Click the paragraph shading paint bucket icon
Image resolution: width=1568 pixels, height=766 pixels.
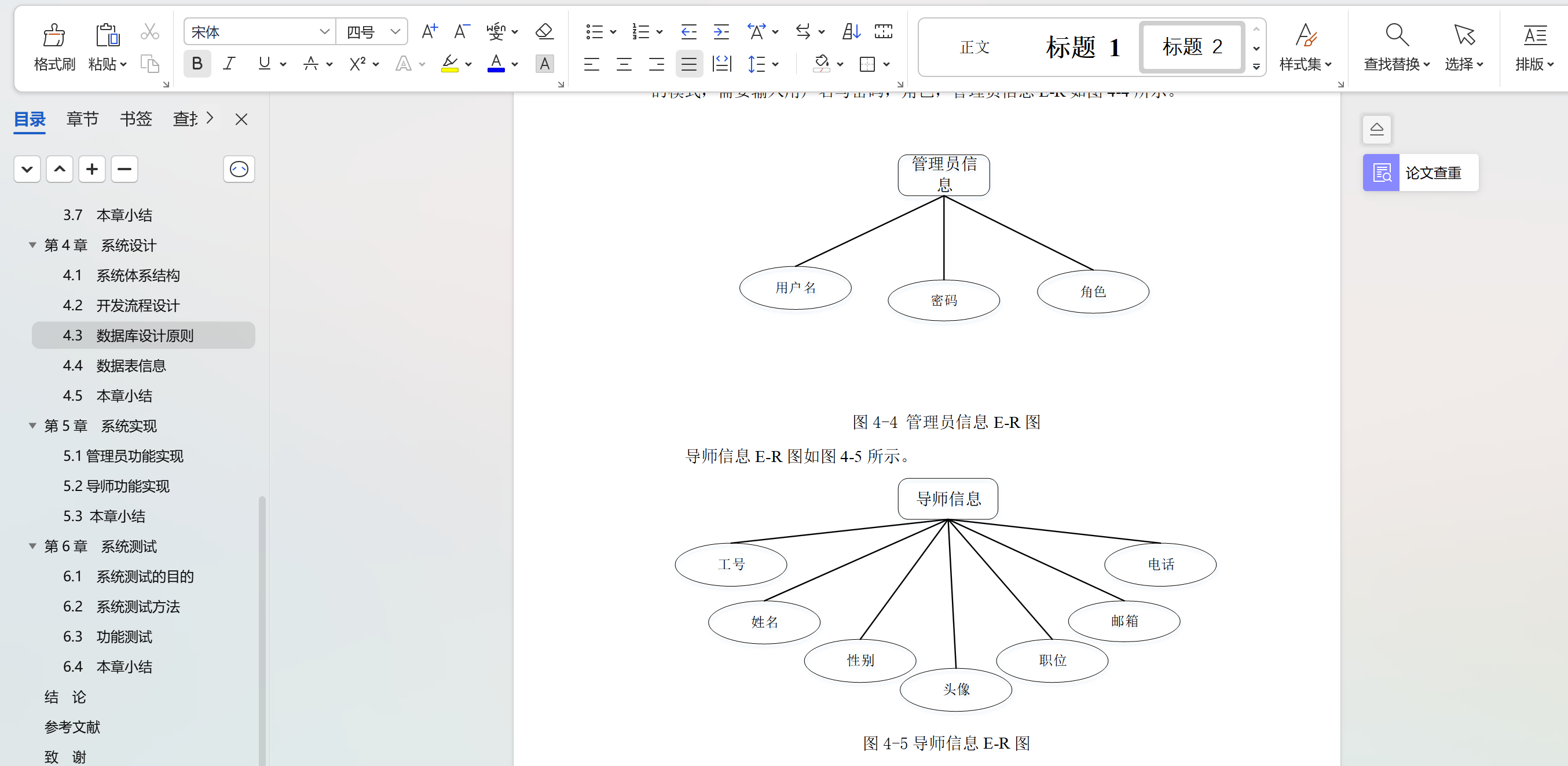[x=822, y=63]
